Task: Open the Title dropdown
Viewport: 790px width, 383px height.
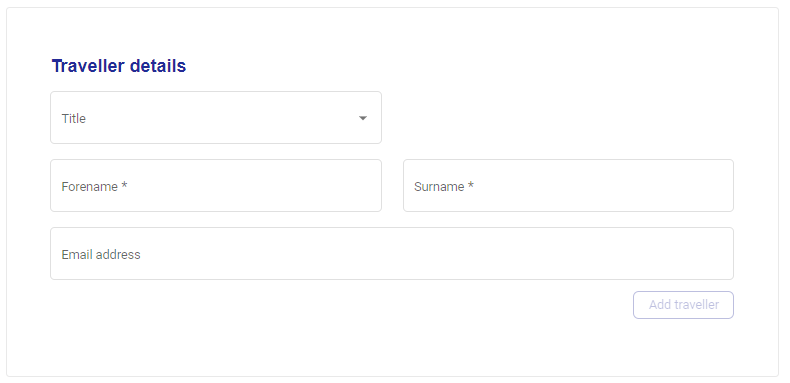Action: click(216, 117)
